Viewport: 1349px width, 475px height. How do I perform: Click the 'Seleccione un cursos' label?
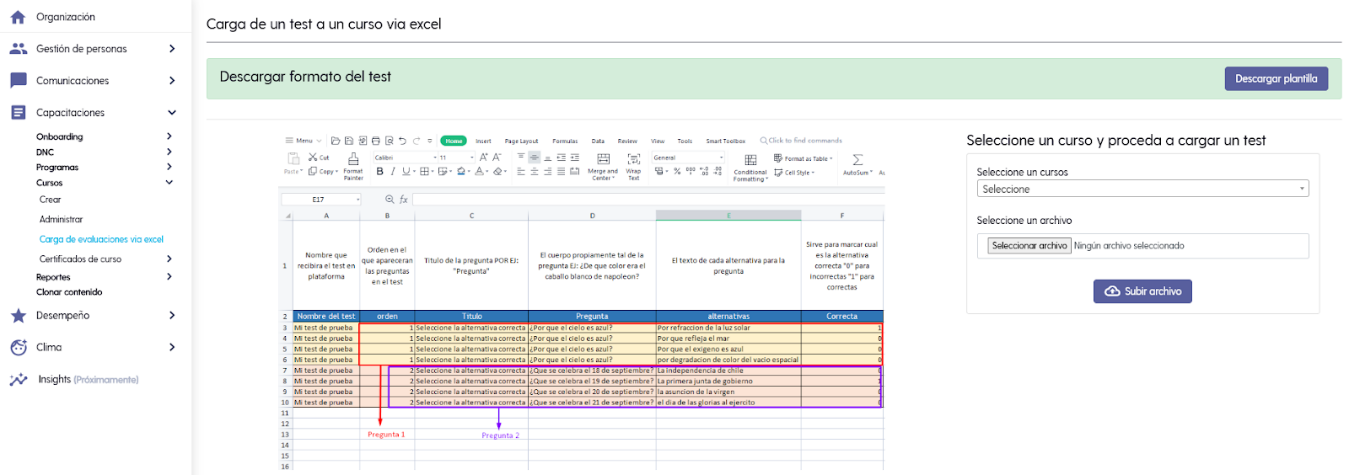[x=1022, y=172]
